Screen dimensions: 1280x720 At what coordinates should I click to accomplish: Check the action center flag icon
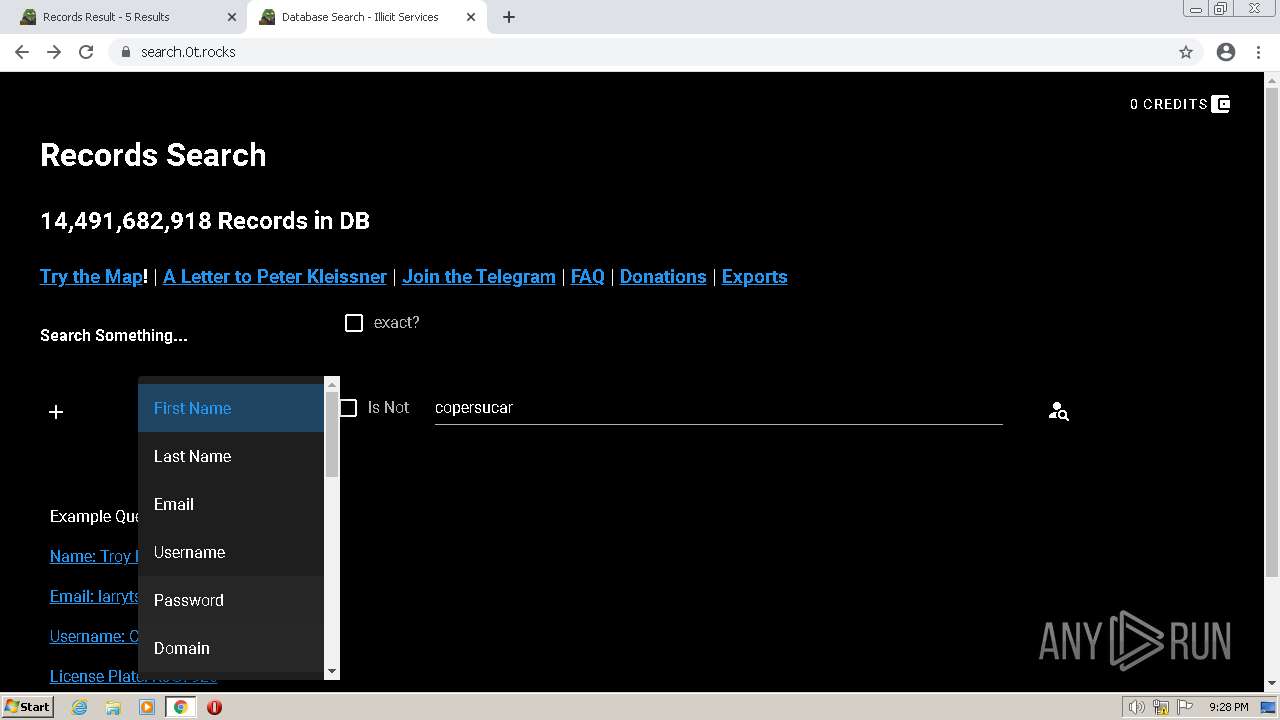pyautogui.click(x=1185, y=707)
